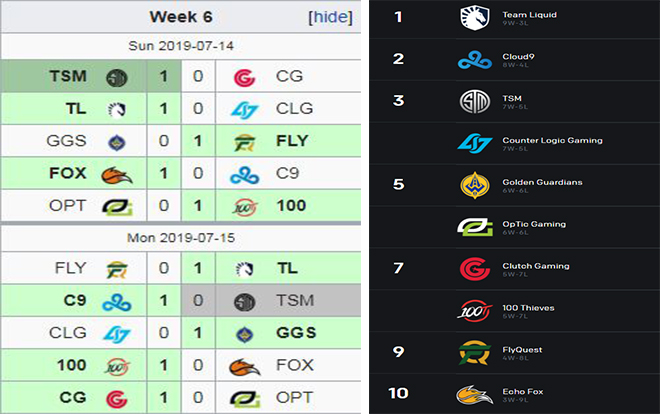Image resolution: width=660 pixels, height=414 pixels.
Task: Click the TSM team in first Sunday match
Action: tap(65, 77)
